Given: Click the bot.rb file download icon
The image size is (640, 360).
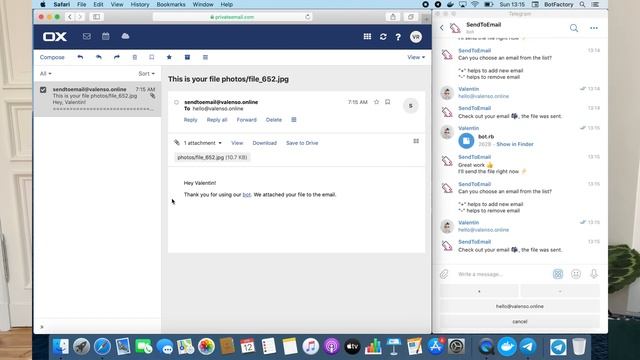Looking at the screenshot, I should 466,140.
